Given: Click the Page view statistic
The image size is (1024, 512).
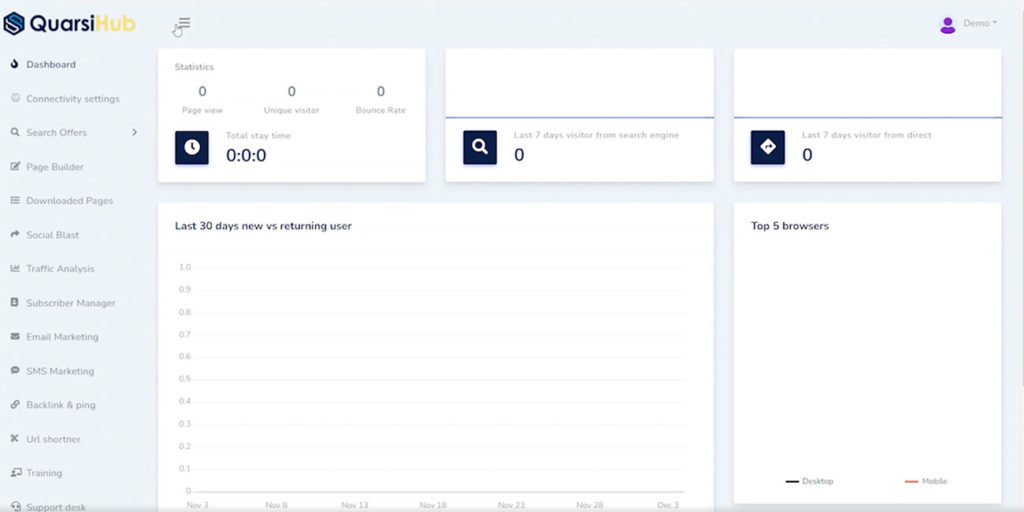Looking at the screenshot, I should (202, 100).
